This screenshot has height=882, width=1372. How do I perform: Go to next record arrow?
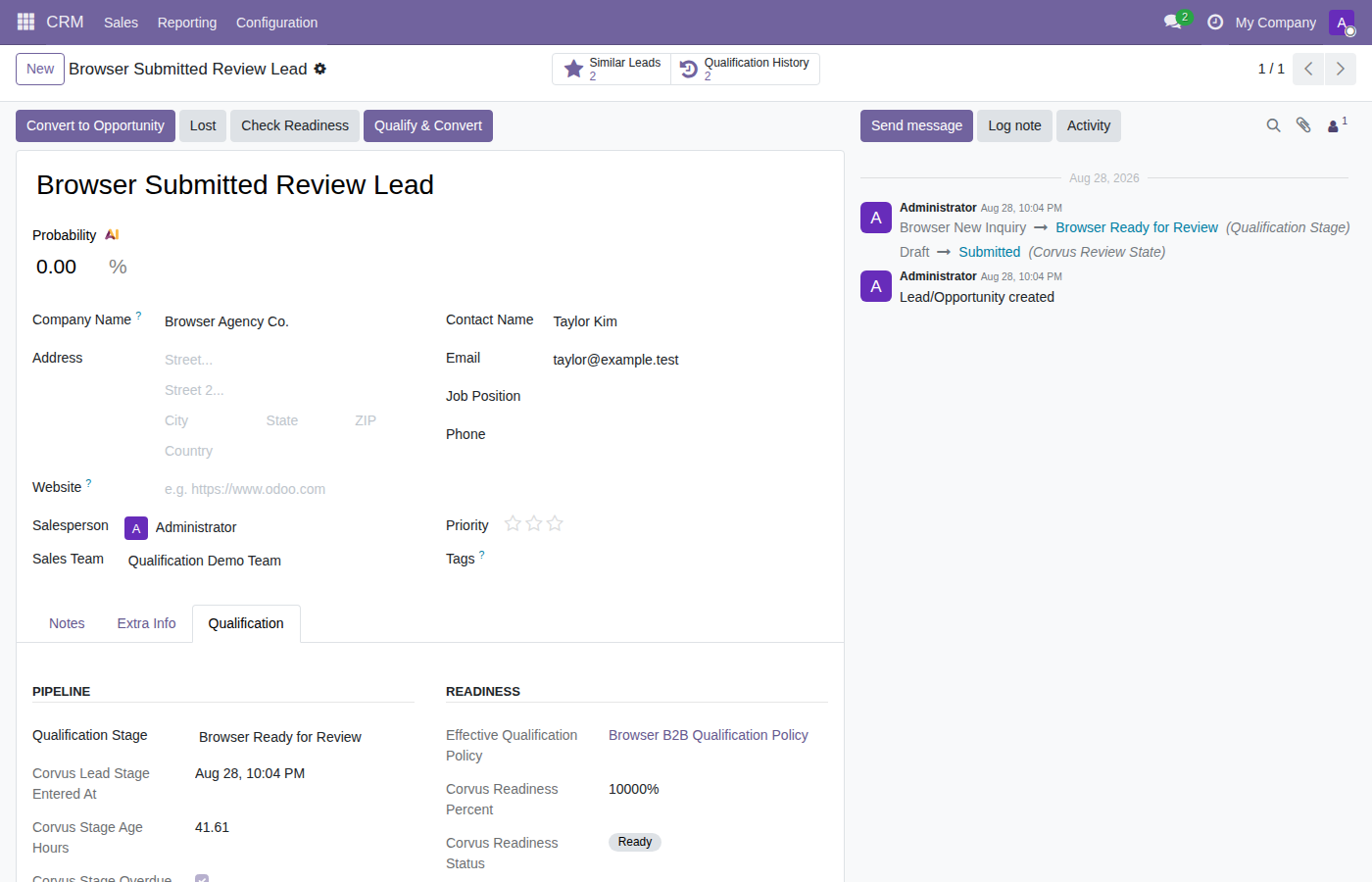(x=1341, y=69)
